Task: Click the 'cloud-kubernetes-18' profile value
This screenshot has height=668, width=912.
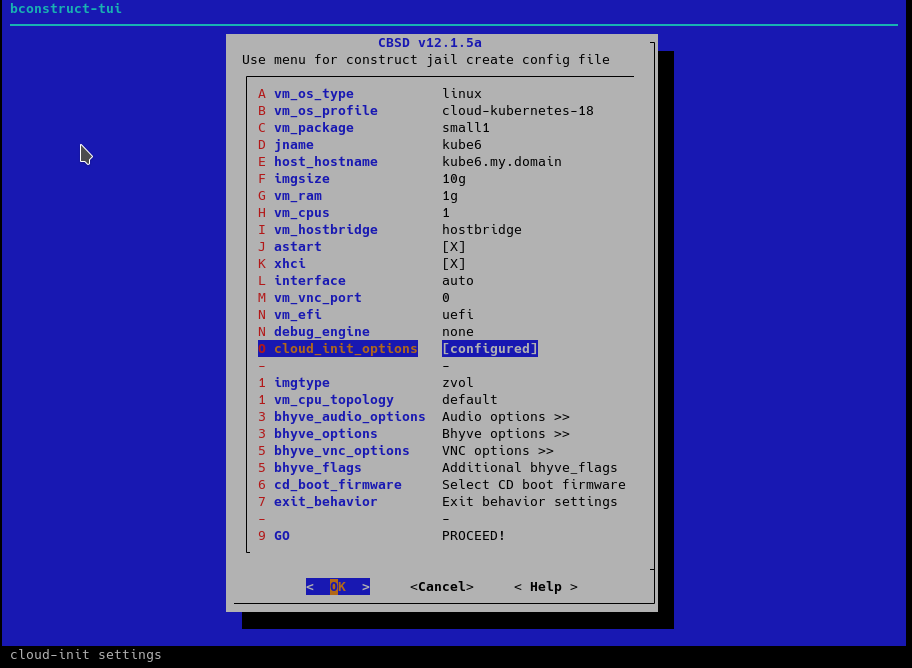Action: tap(518, 111)
